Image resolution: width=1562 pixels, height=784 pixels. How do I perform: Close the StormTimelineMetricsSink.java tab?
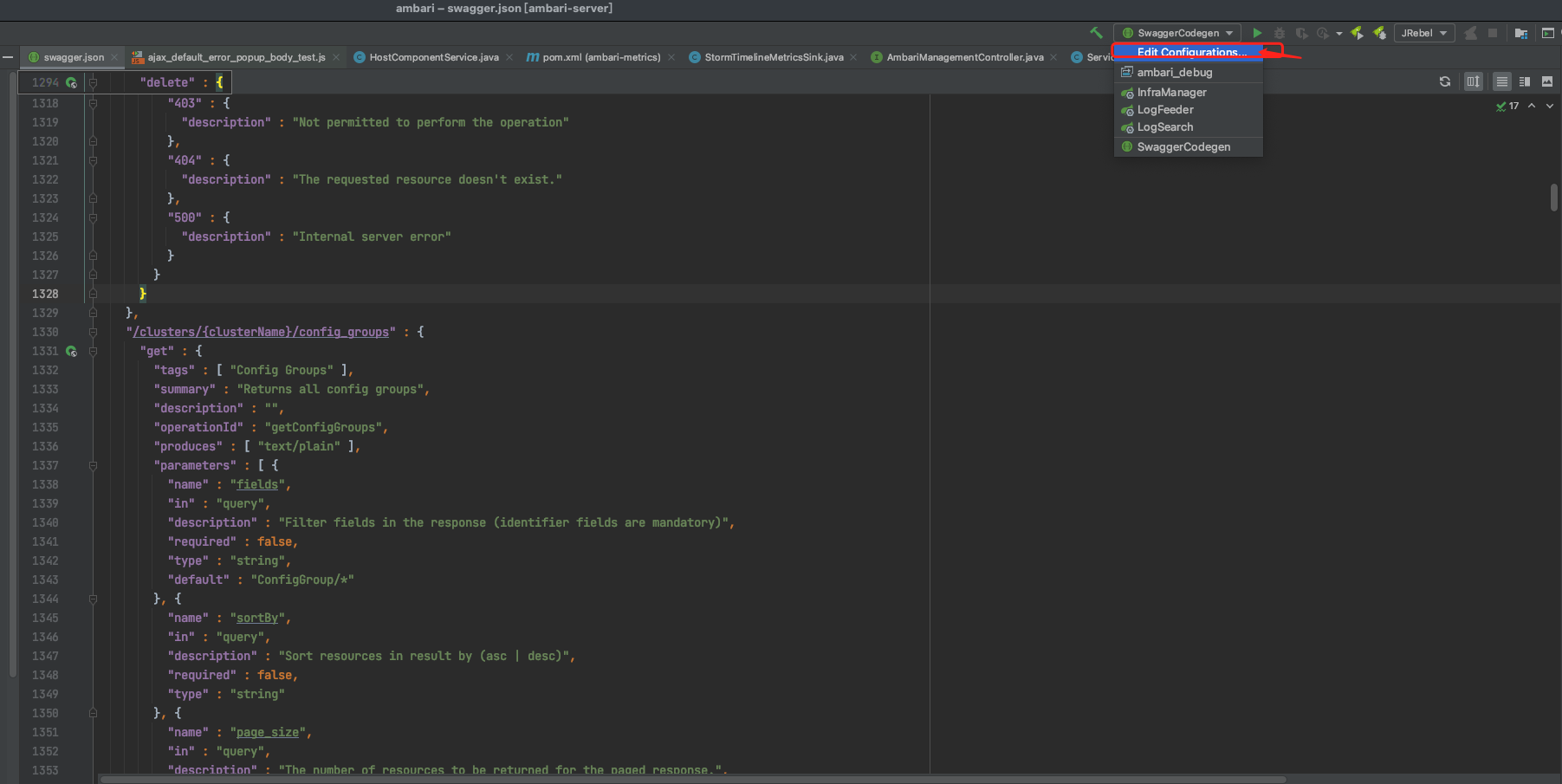[x=853, y=57]
